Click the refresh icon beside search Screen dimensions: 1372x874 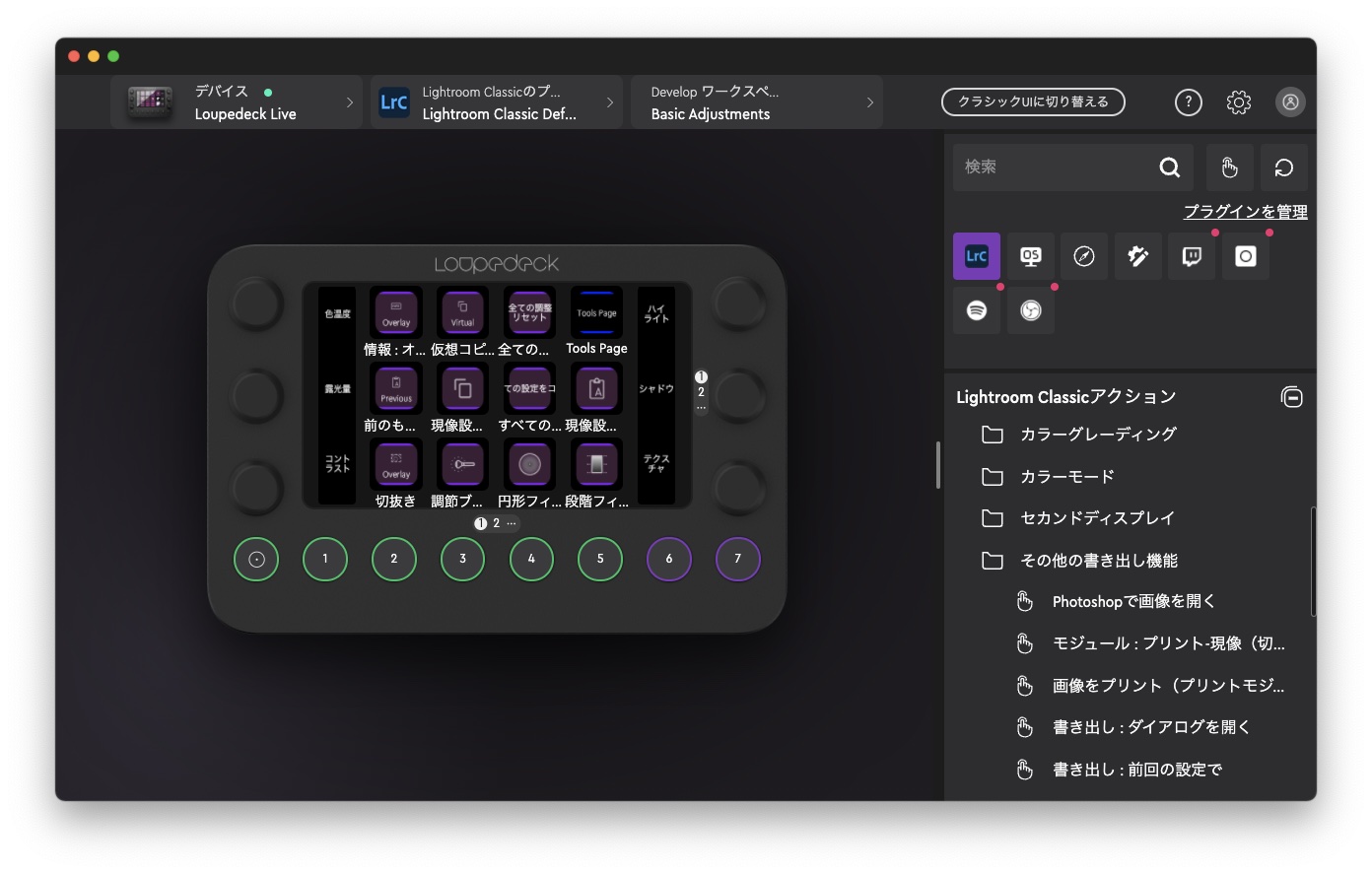point(1284,168)
